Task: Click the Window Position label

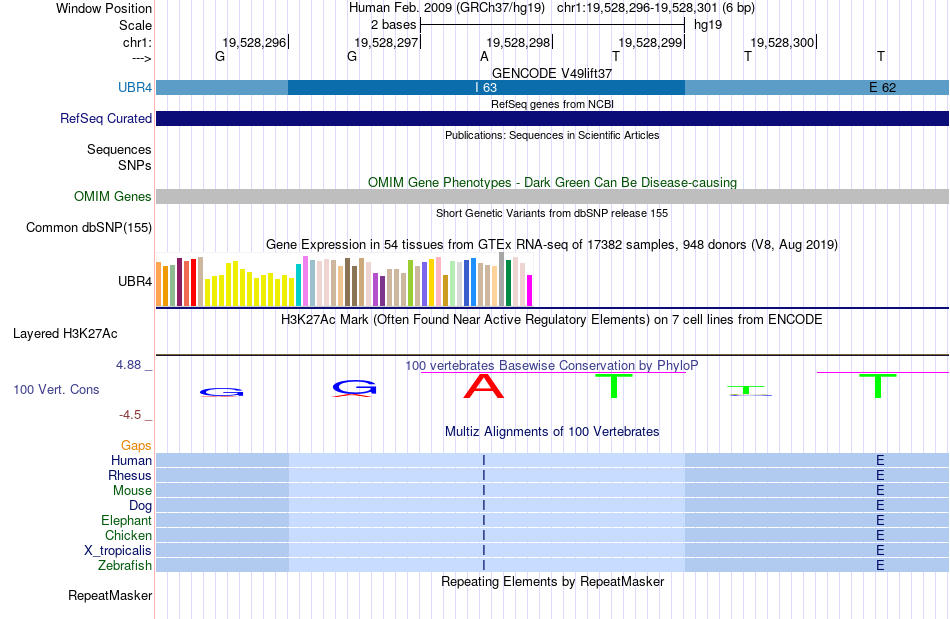Action: [104, 8]
